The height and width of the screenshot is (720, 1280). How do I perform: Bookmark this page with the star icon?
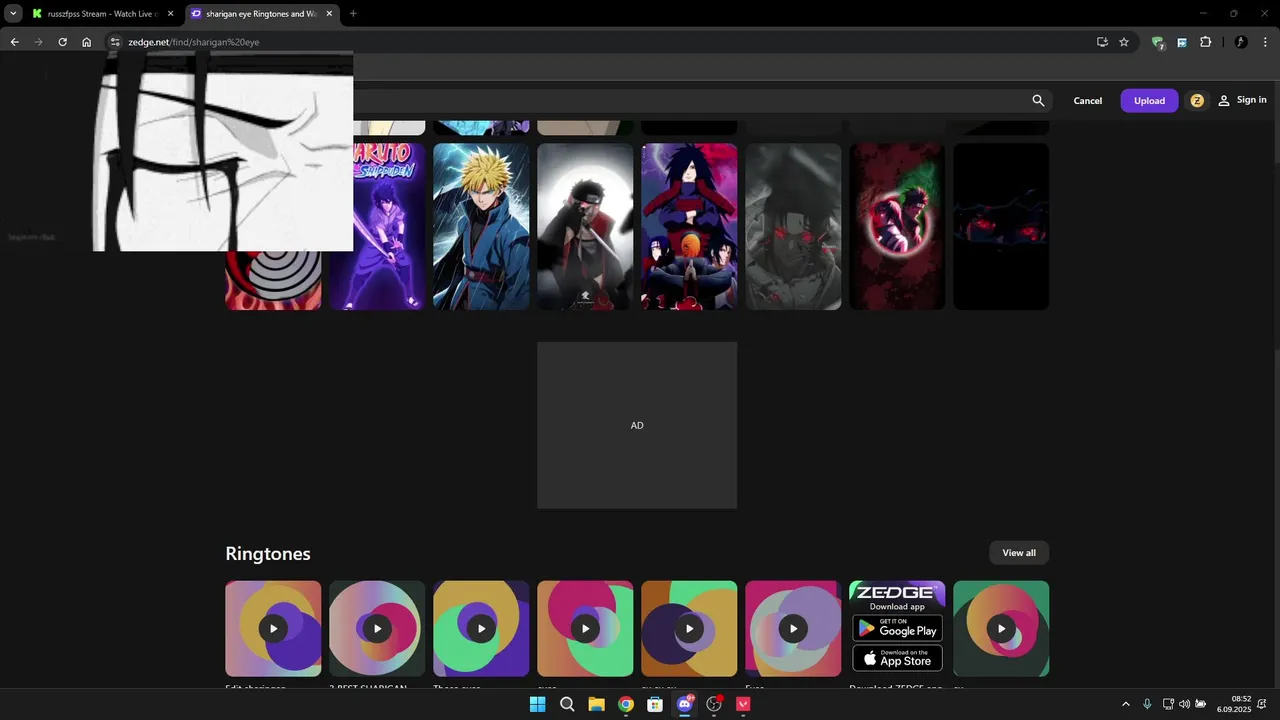click(x=1124, y=42)
